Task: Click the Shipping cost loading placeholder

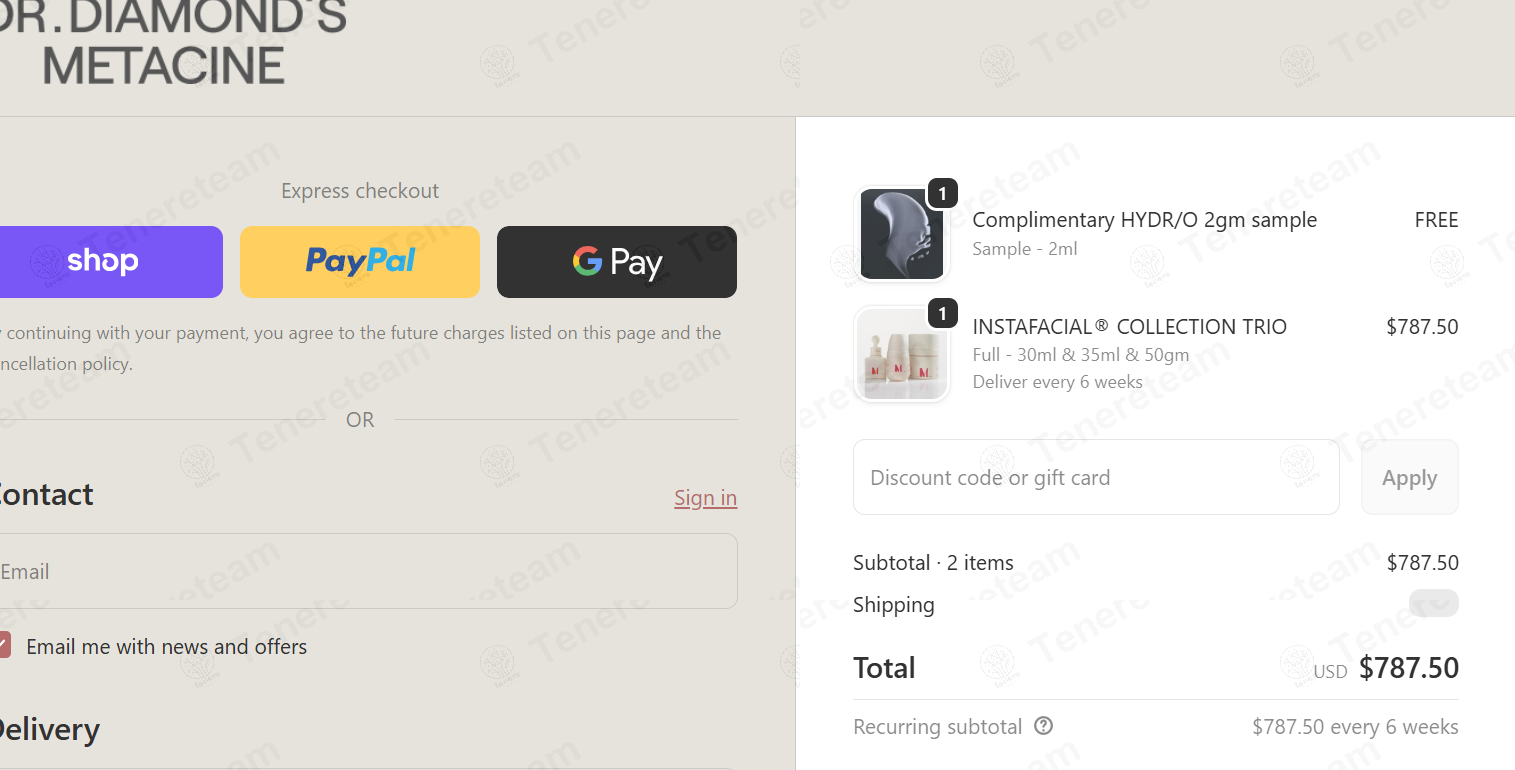Action: (x=1434, y=603)
